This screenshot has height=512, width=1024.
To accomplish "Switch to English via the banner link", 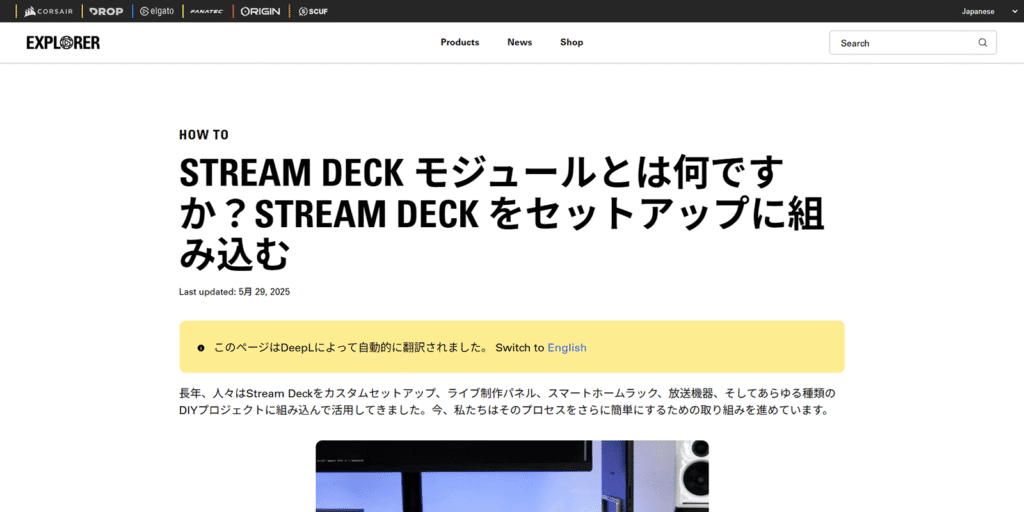I will pyautogui.click(x=566, y=348).
